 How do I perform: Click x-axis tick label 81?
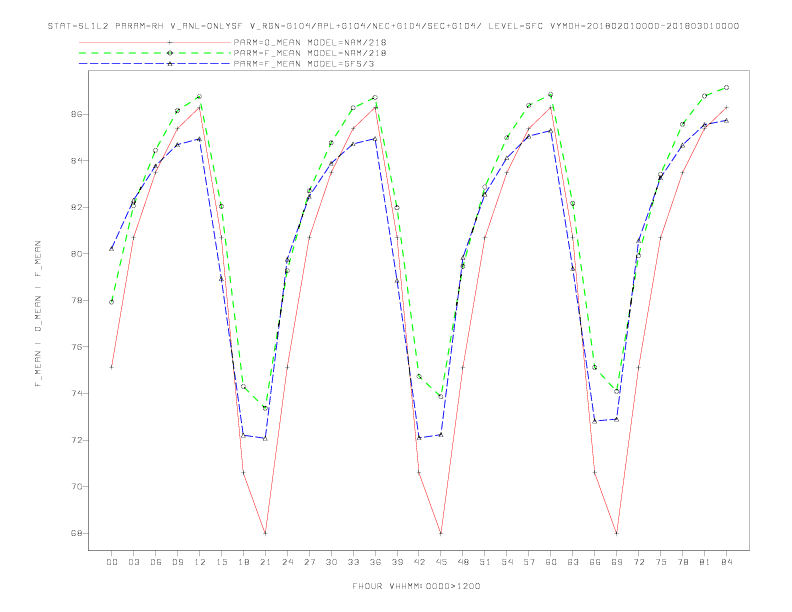point(705,562)
